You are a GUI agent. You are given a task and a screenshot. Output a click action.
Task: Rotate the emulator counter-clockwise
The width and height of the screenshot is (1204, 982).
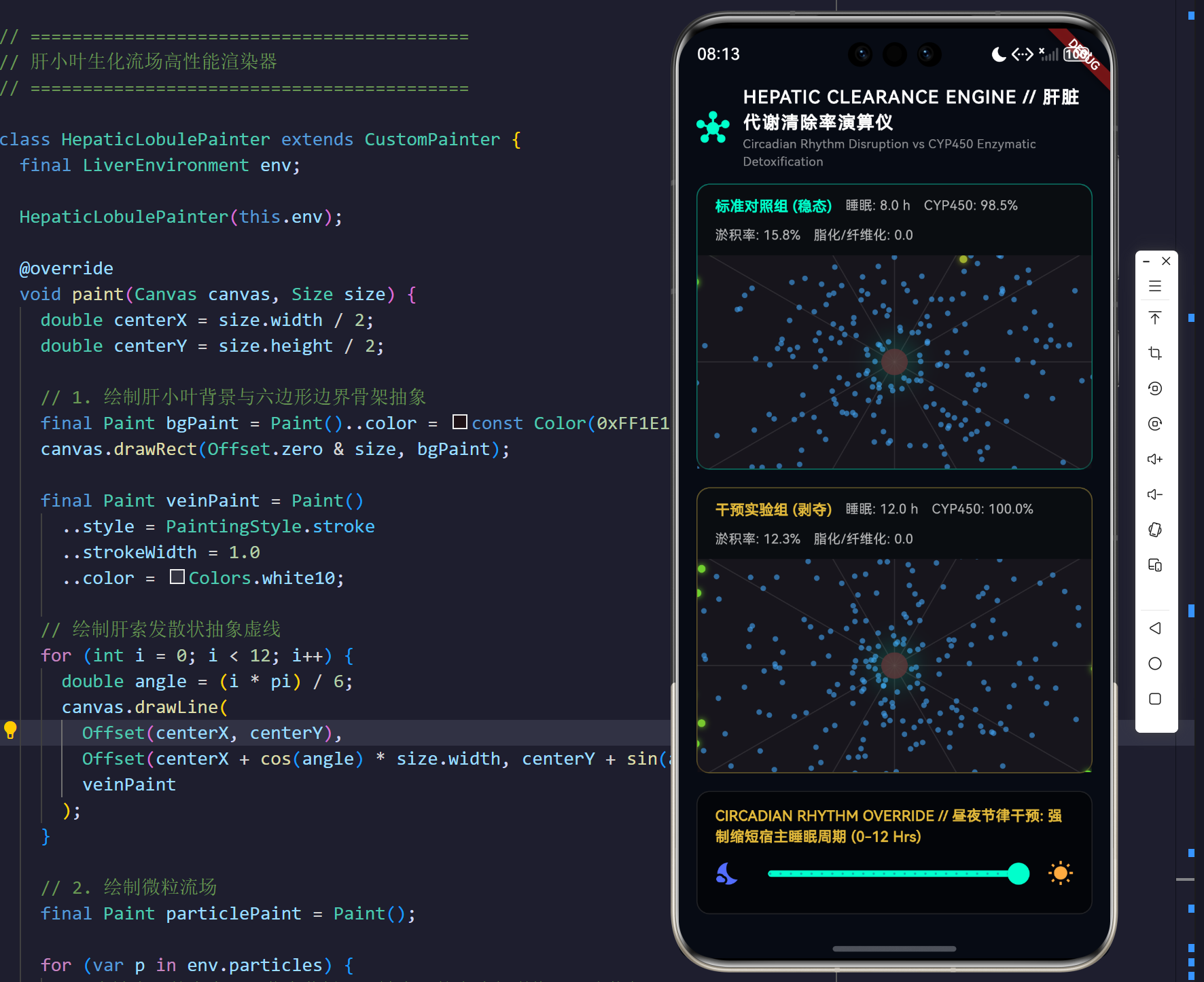coord(1155,388)
